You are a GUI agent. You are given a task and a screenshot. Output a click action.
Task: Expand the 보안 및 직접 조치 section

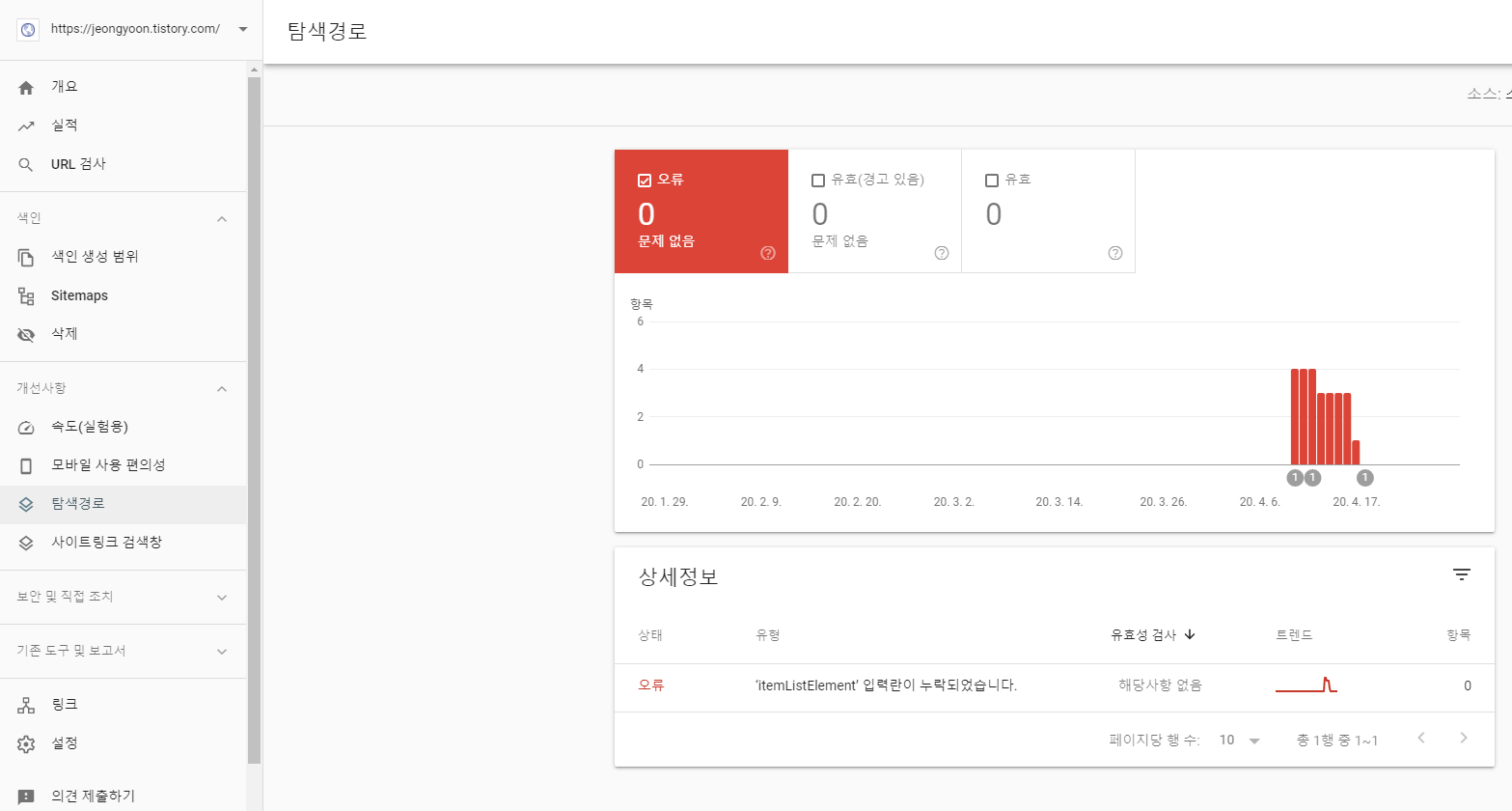(x=222, y=598)
